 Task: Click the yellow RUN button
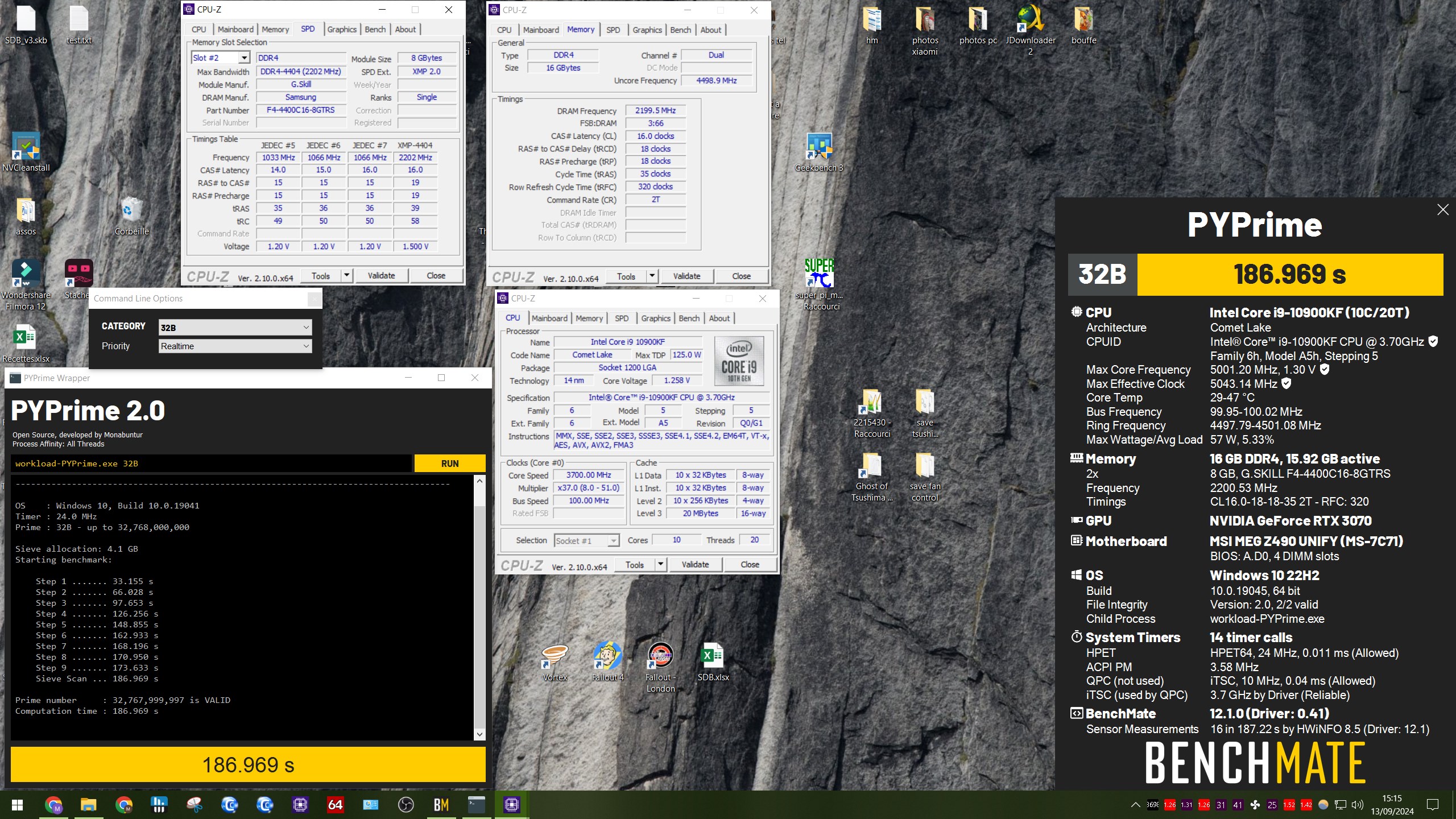449,463
